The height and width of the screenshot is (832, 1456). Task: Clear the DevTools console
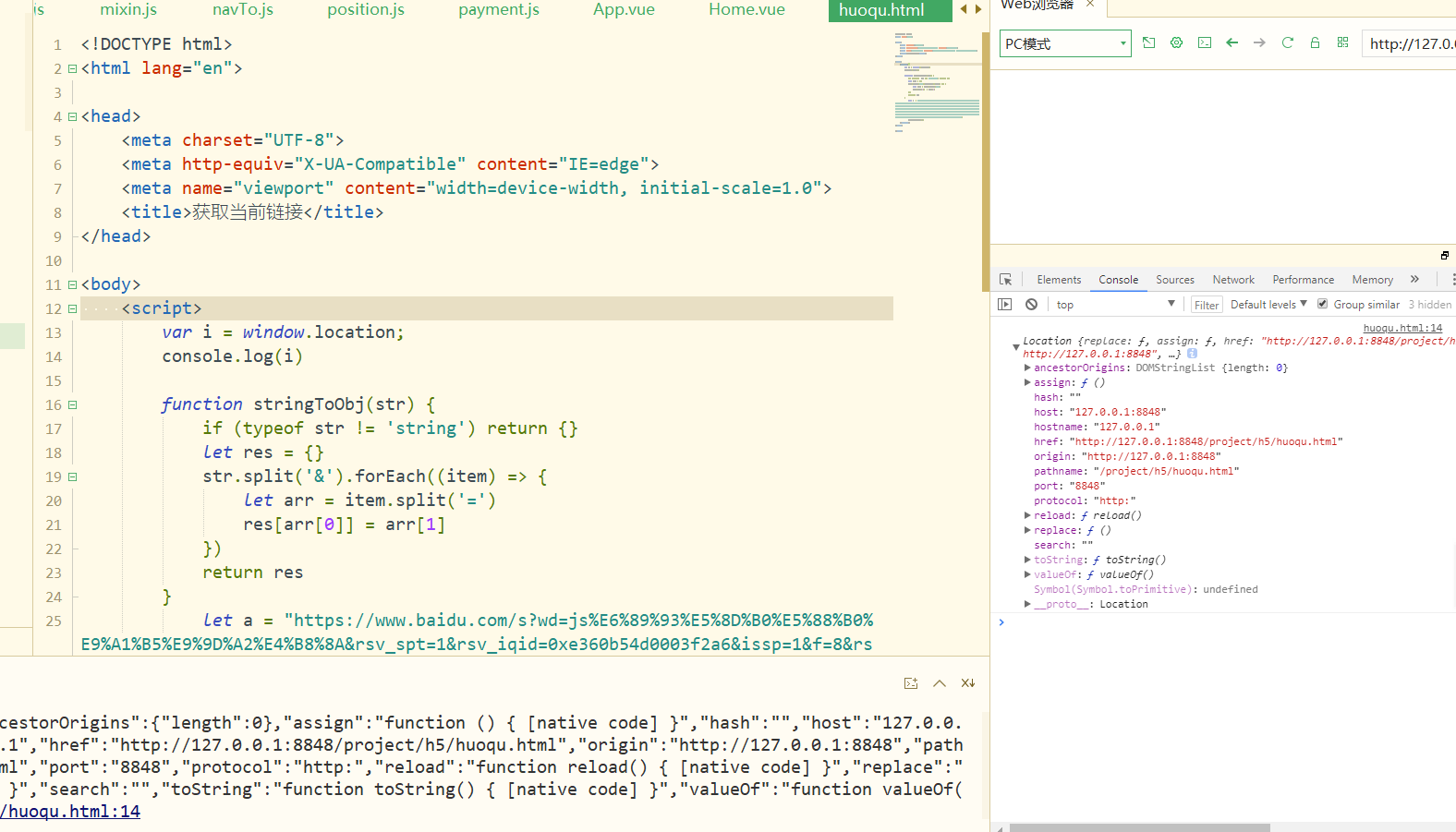(1031, 304)
